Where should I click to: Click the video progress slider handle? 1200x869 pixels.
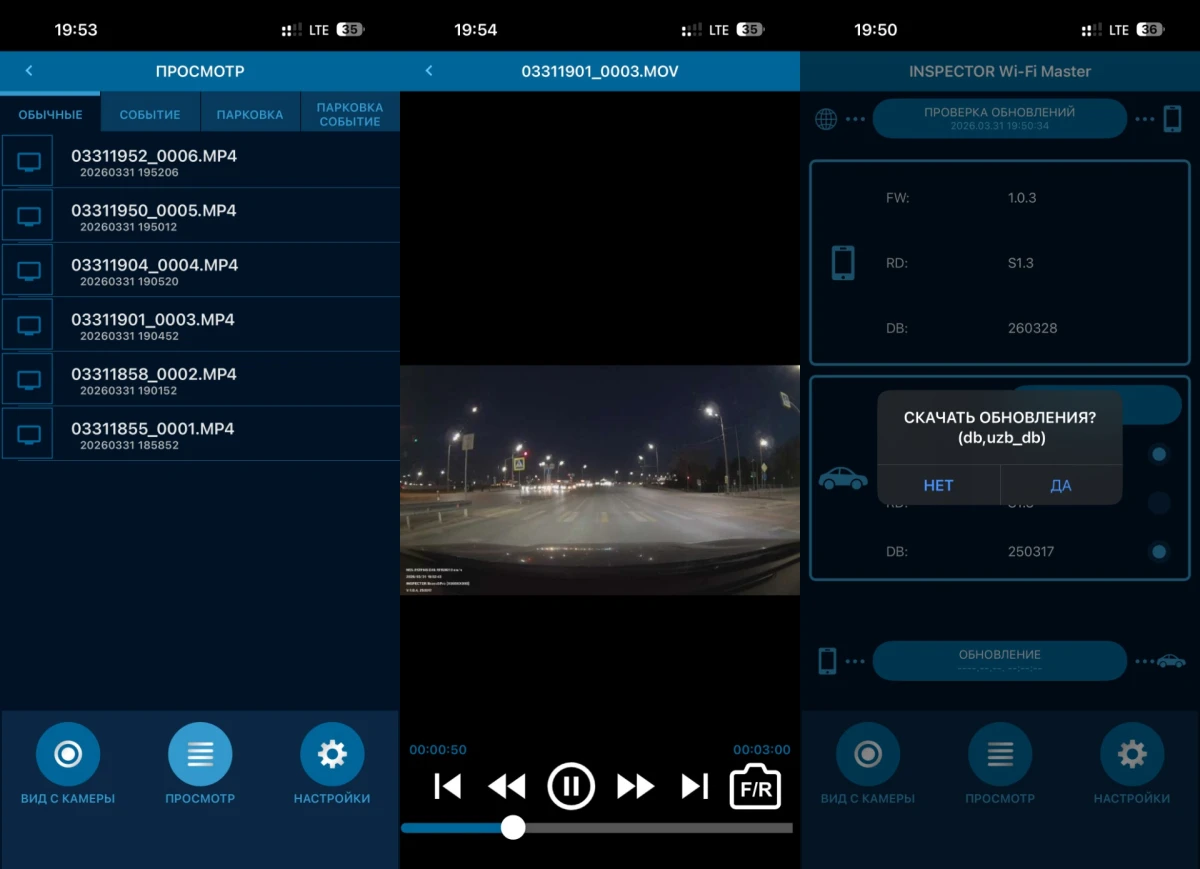click(513, 827)
